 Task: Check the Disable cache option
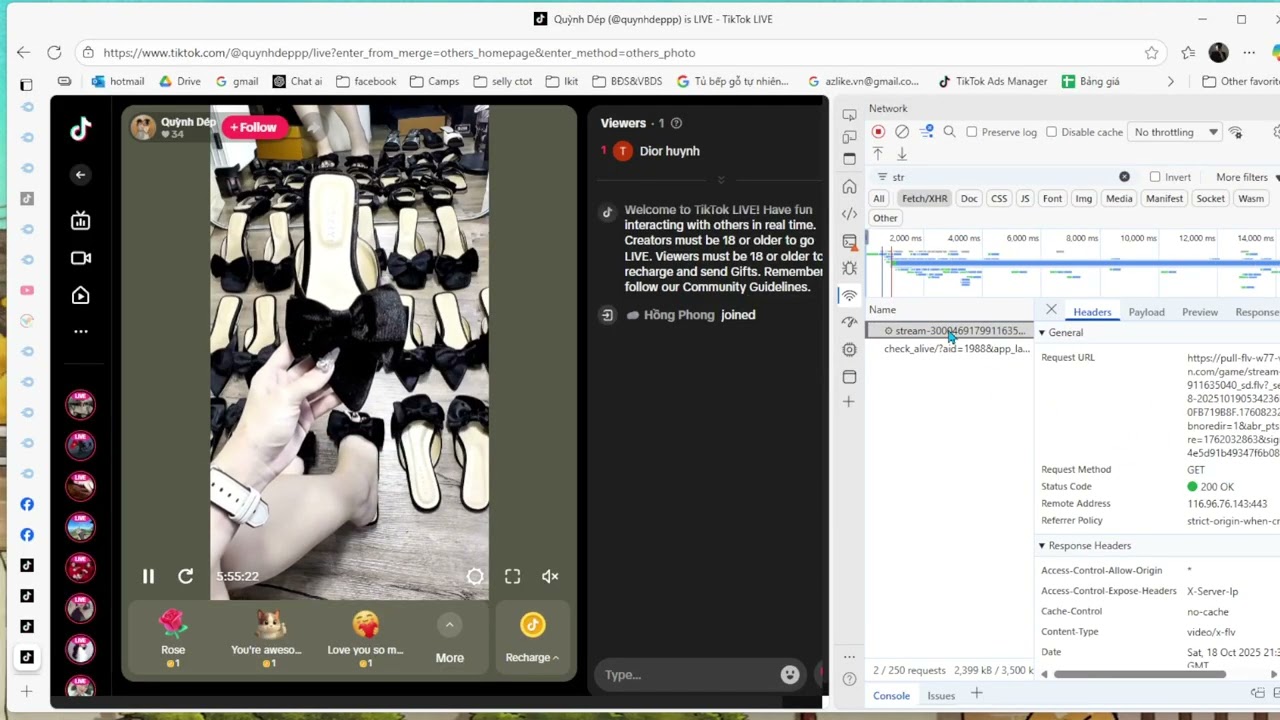(1052, 132)
